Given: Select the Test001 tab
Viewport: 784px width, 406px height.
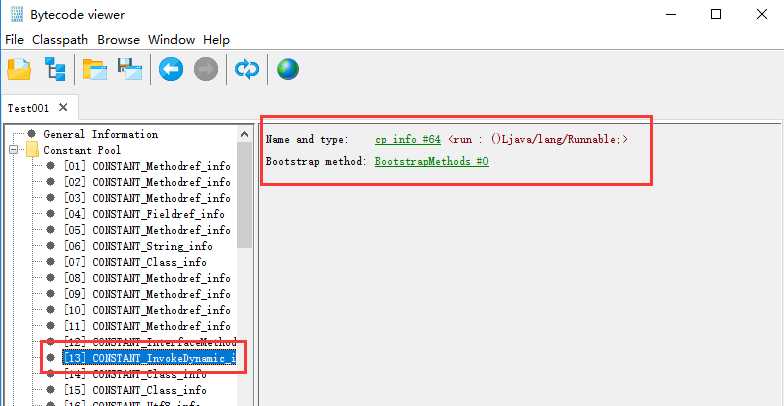Looking at the screenshot, I should coord(28,108).
